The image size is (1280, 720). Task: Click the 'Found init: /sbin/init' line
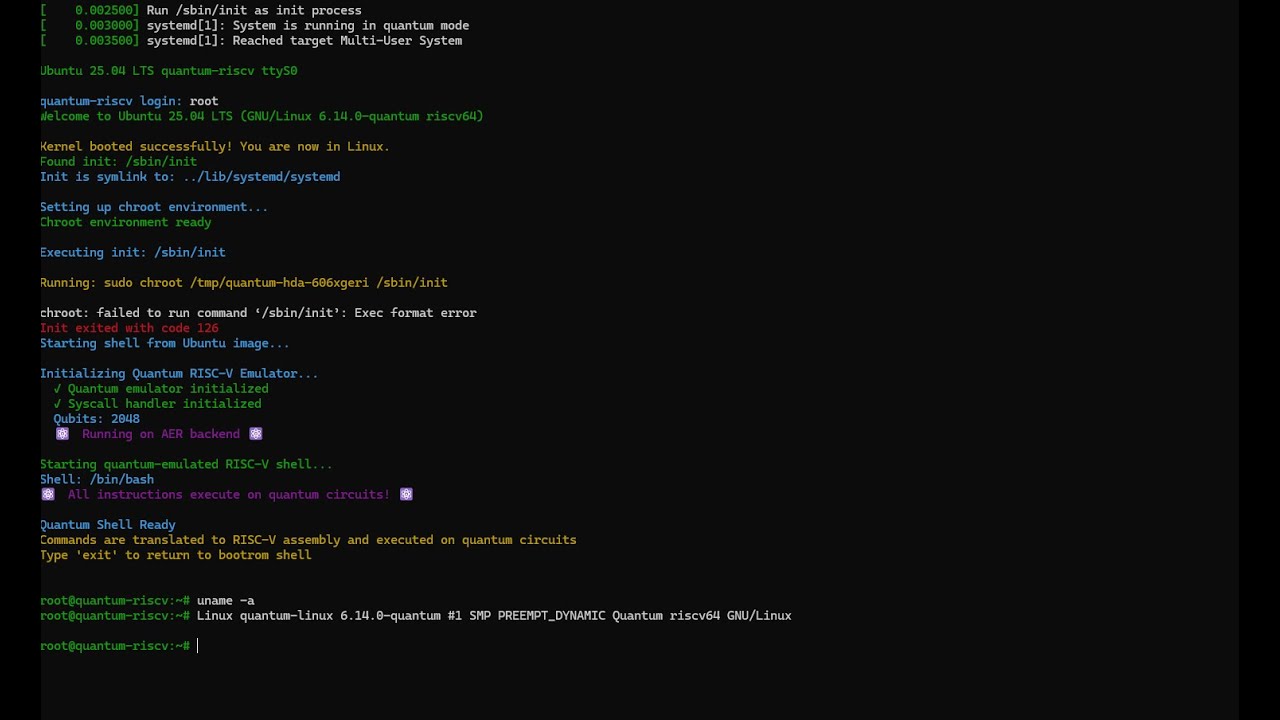point(119,161)
